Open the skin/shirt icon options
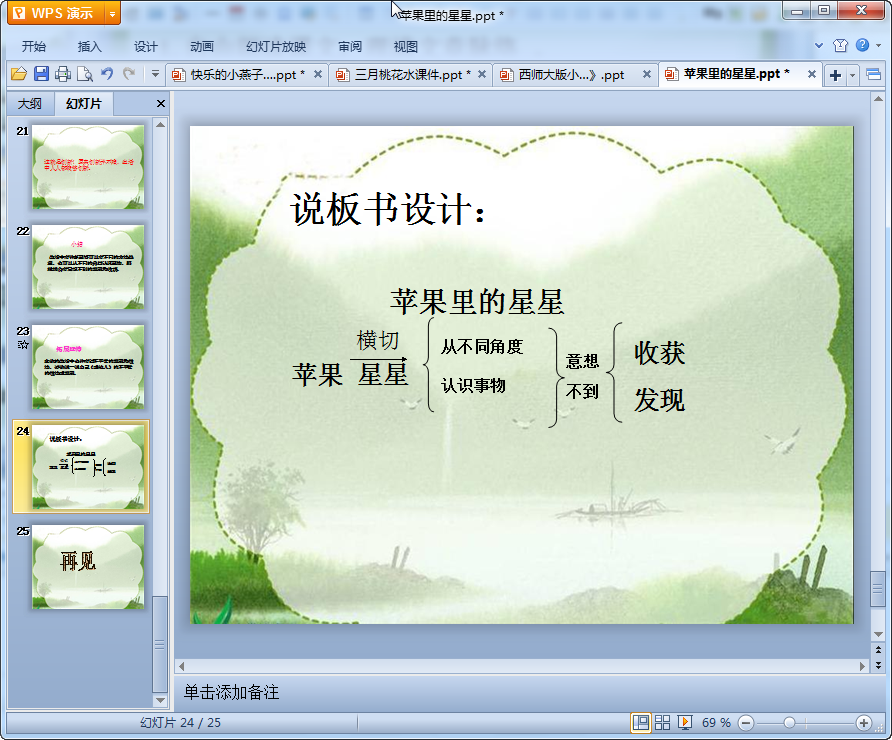 pyautogui.click(x=840, y=46)
